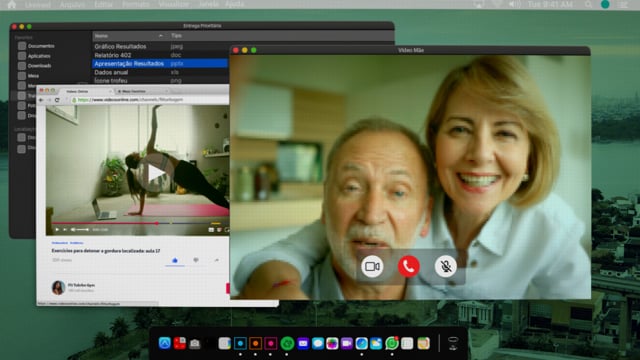Sort files by Tipo column header
Image resolution: width=640 pixels, height=360 pixels.
(x=177, y=36)
